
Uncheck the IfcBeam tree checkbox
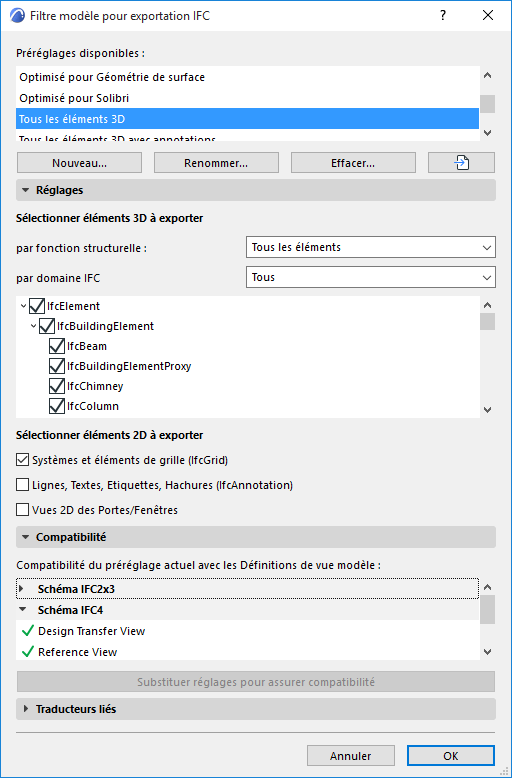(x=57, y=346)
